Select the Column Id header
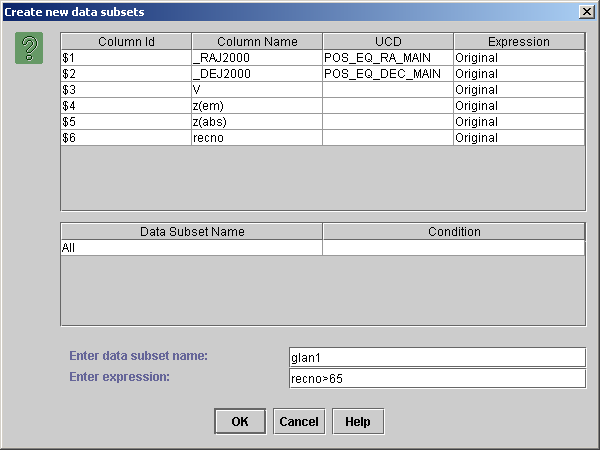The image size is (600, 450). (x=126, y=41)
